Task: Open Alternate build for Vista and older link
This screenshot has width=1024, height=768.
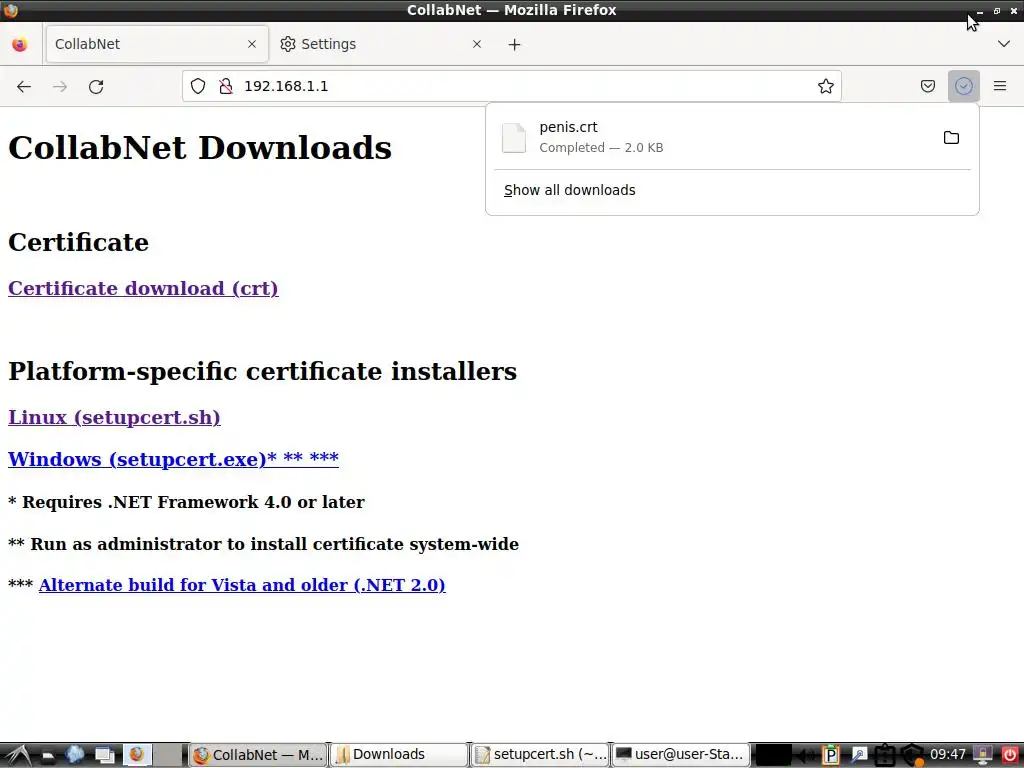Action: point(242,585)
